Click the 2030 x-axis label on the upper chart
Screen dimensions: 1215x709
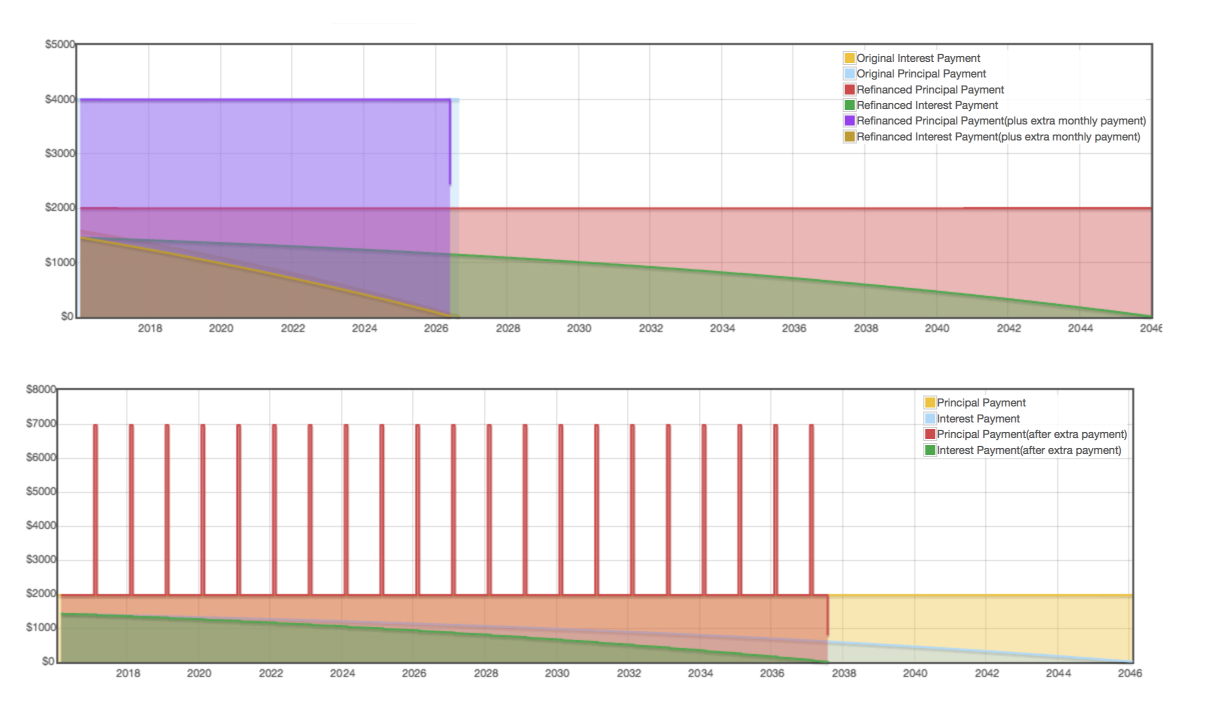click(x=579, y=329)
